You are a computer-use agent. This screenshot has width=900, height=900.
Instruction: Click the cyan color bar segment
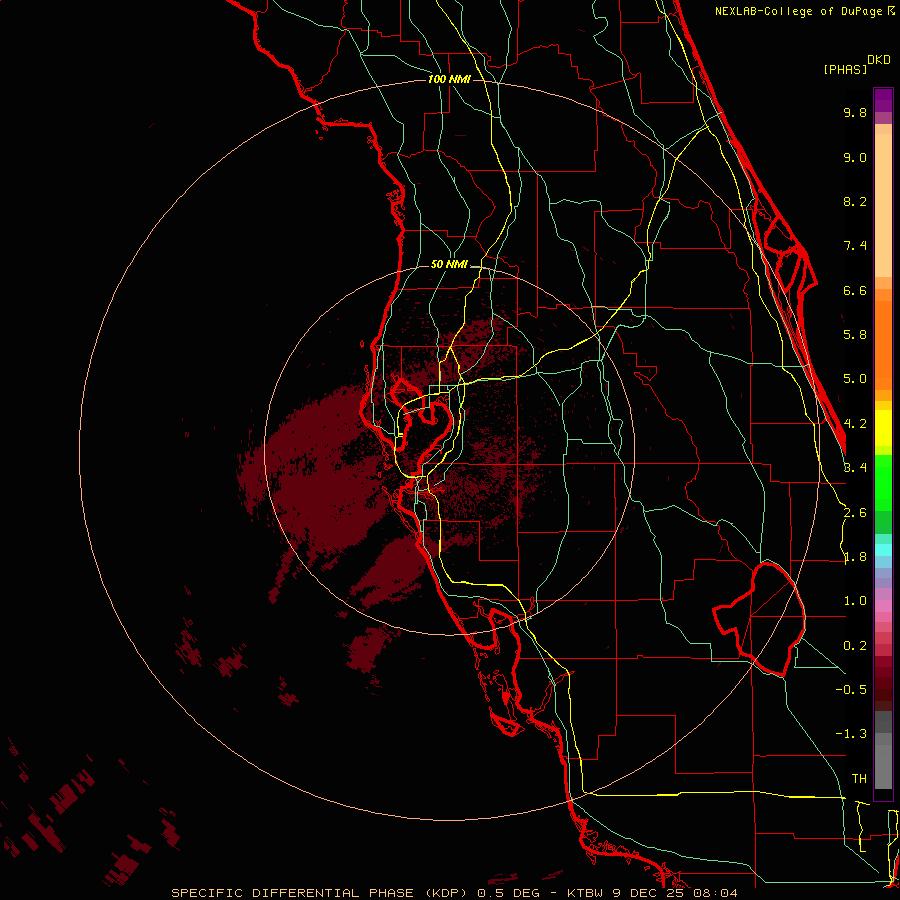tap(883, 549)
